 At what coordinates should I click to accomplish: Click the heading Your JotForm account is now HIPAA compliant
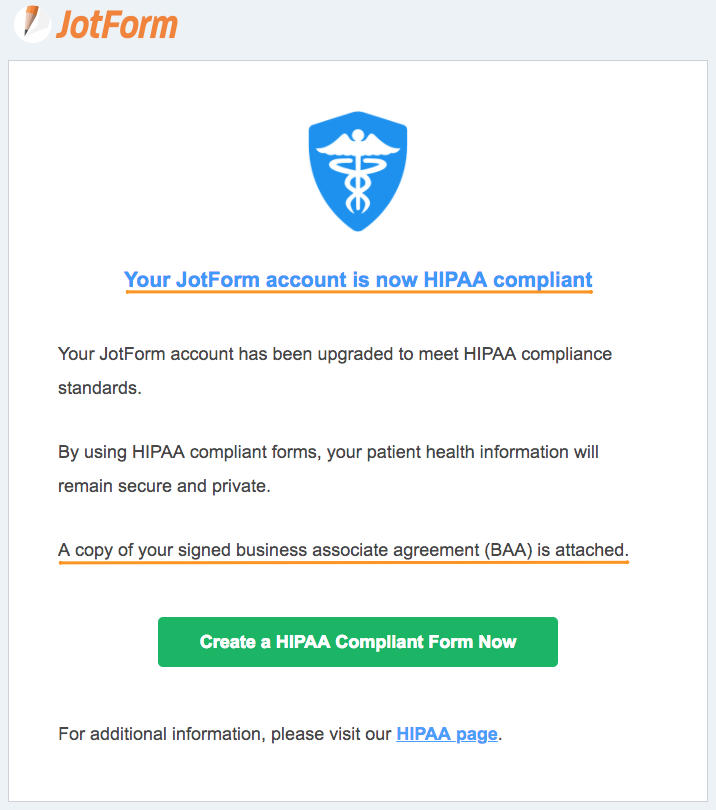357,279
